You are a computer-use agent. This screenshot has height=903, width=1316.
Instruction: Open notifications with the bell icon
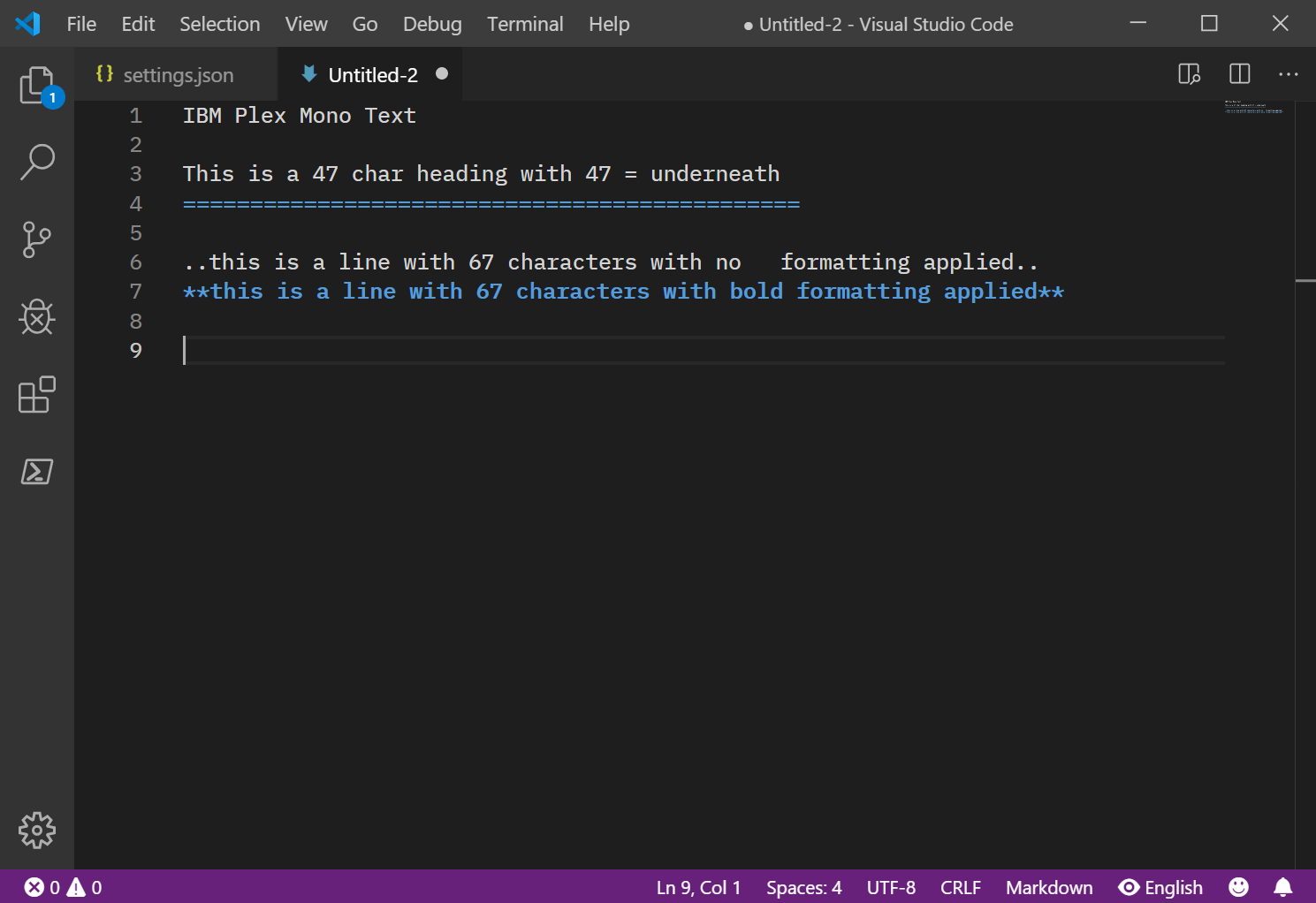[1283, 887]
